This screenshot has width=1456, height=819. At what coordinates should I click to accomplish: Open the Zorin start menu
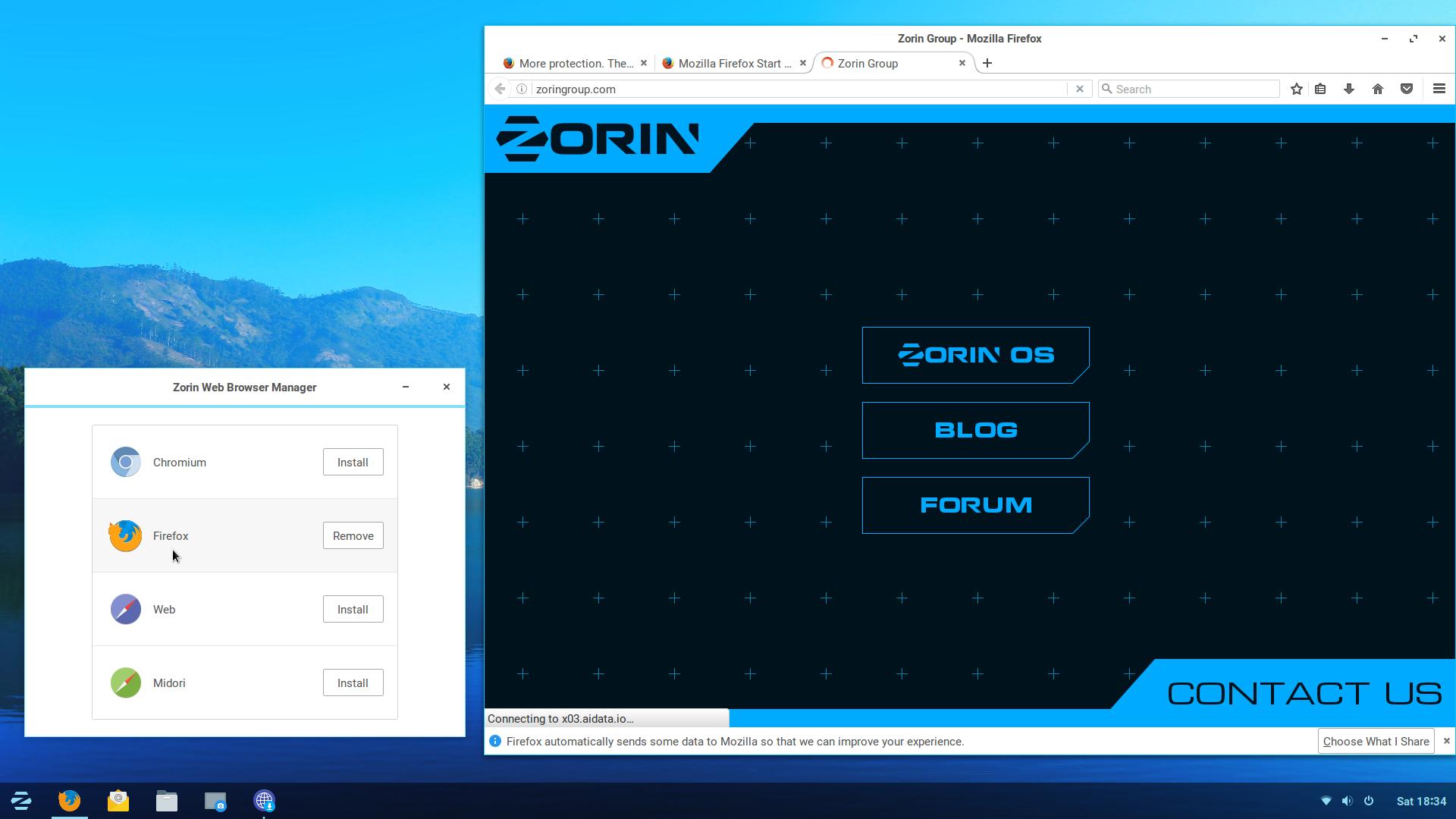[21, 801]
